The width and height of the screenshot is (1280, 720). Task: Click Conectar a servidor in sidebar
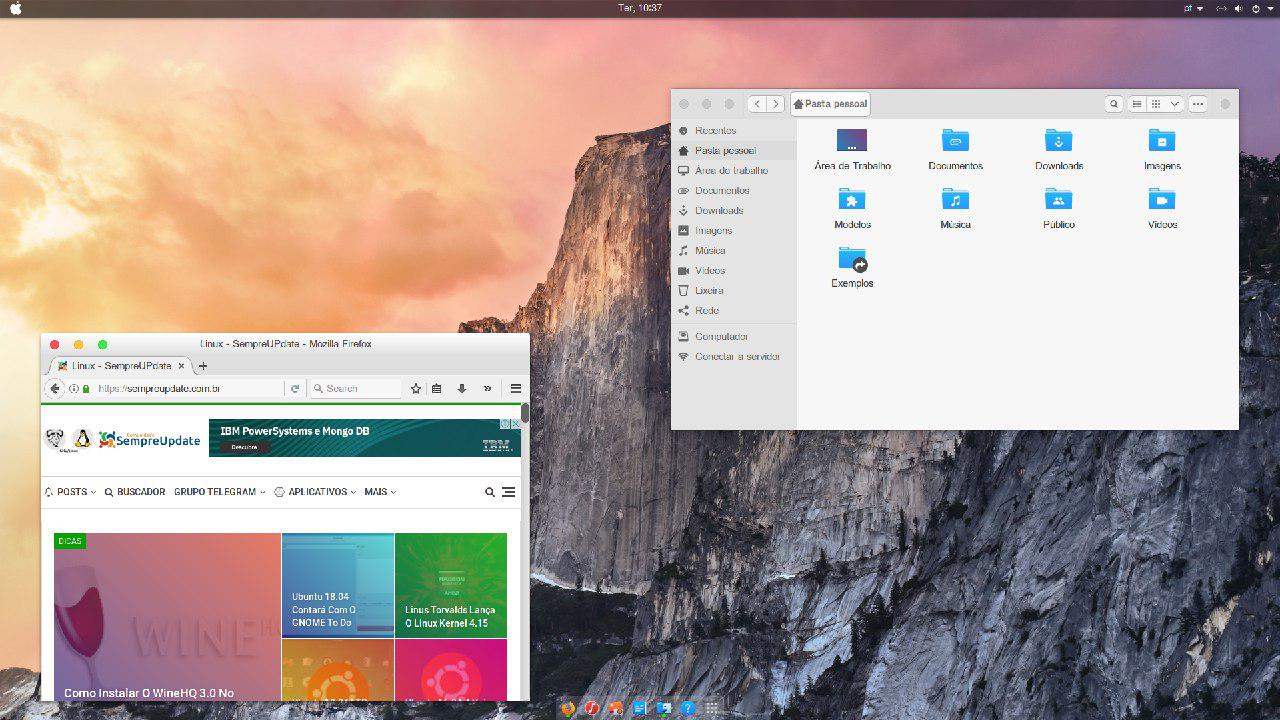(x=733, y=356)
